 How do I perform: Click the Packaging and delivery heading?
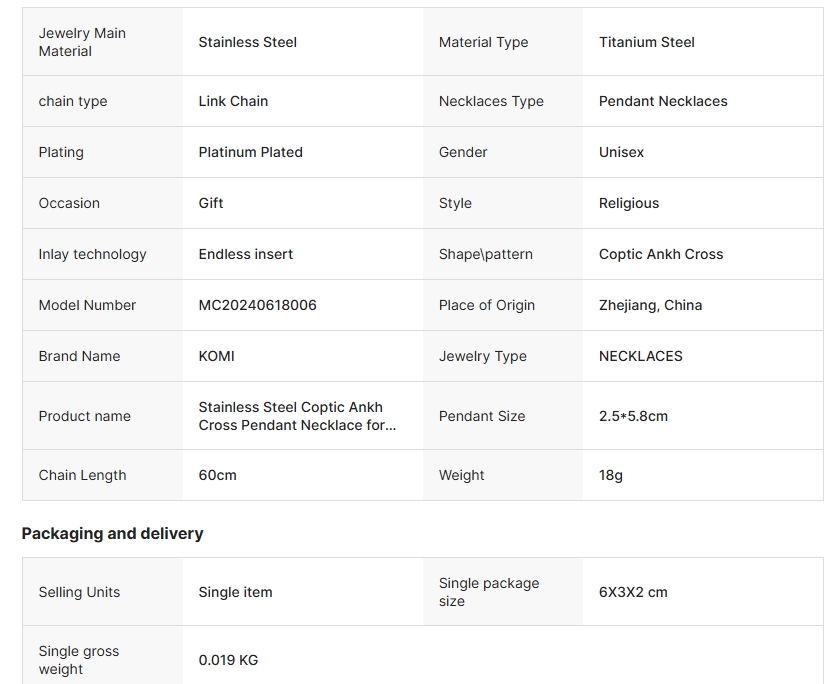point(112,533)
